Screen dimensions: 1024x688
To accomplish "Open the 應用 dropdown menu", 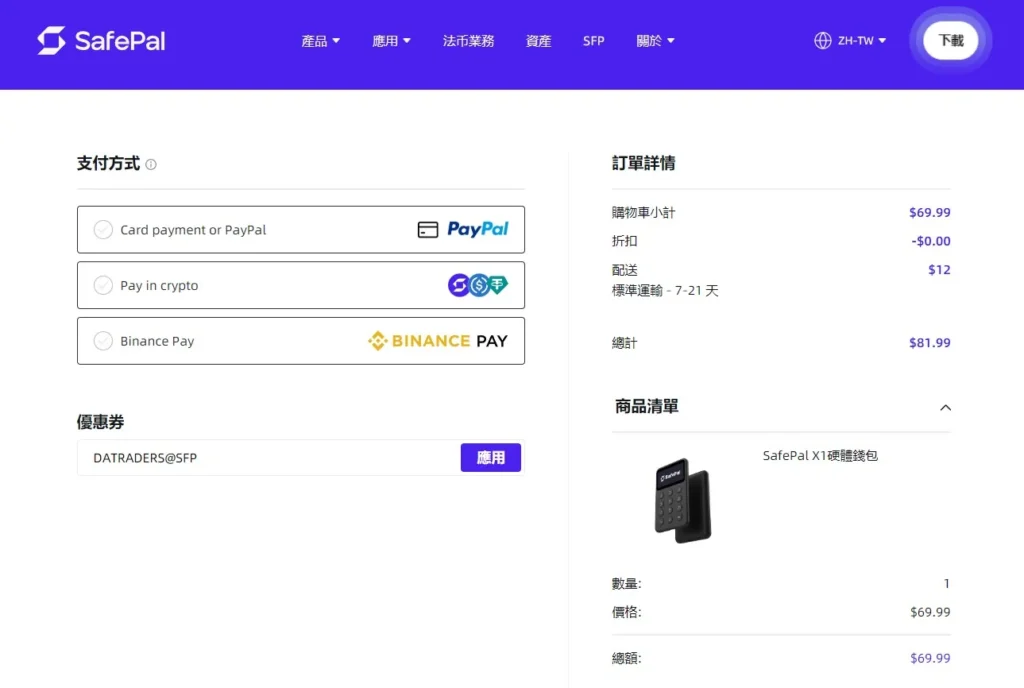I will pyautogui.click(x=391, y=41).
